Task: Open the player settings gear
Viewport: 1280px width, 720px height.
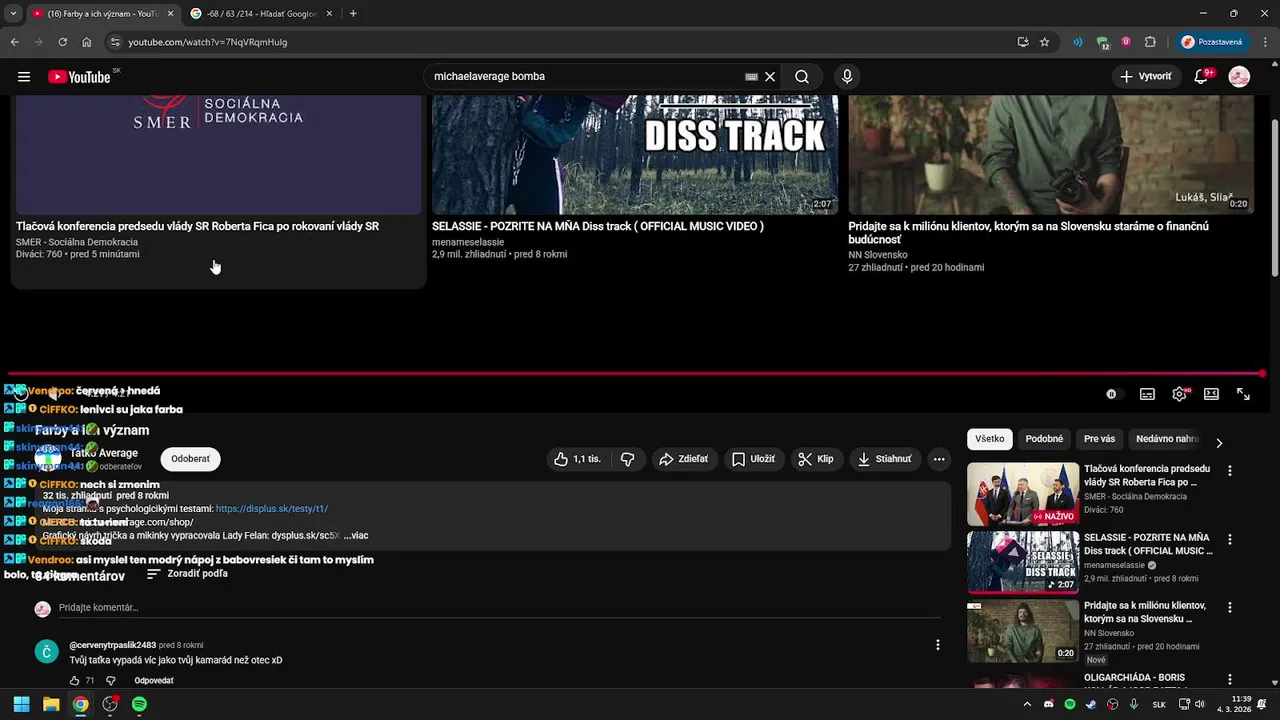Action: pyautogui.click(x=1179, y=394)
